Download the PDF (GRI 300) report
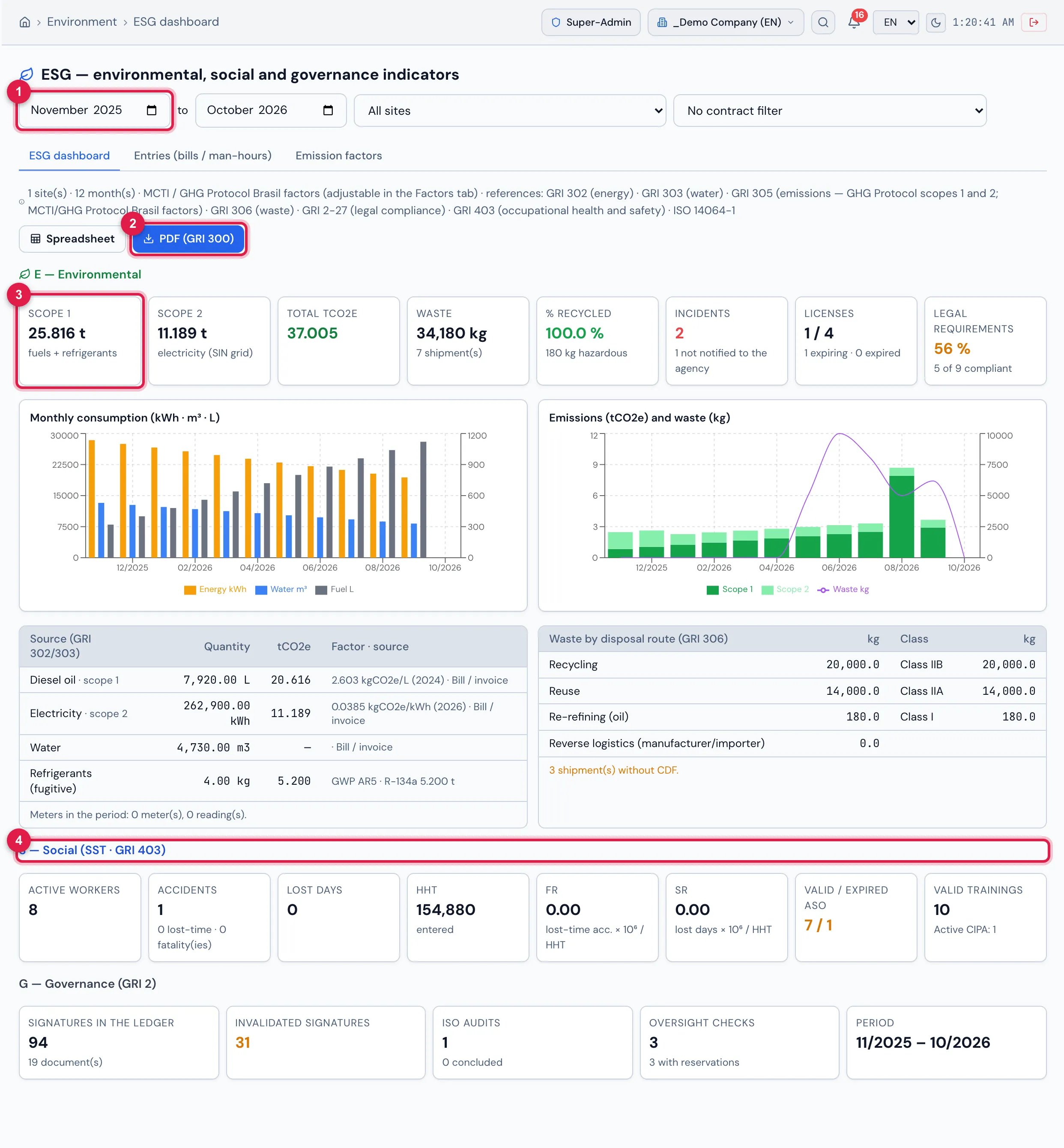This screenshot has height=1148, width=1064. [x=189, y=239]
